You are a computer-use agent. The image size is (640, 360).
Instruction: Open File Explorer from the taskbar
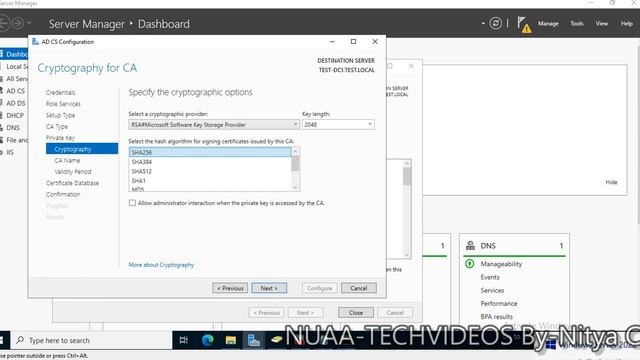coord(231,340)
